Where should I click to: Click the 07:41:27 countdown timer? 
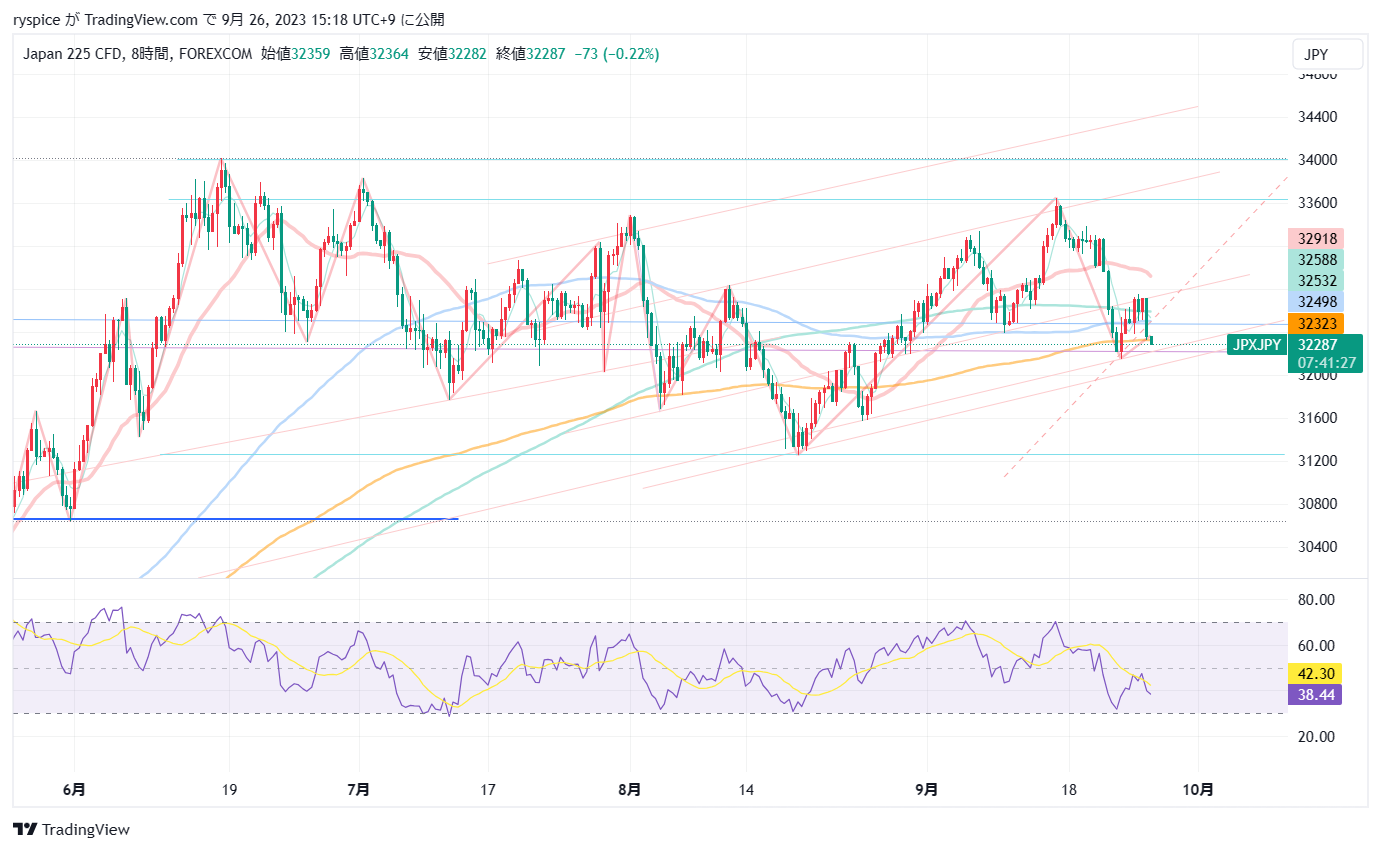coord(1325,362)
